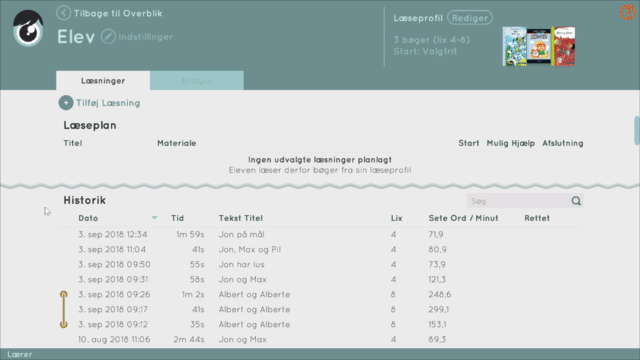Open the orange help question mark icon
Screen dimensions: 640x360
(627, 12)
